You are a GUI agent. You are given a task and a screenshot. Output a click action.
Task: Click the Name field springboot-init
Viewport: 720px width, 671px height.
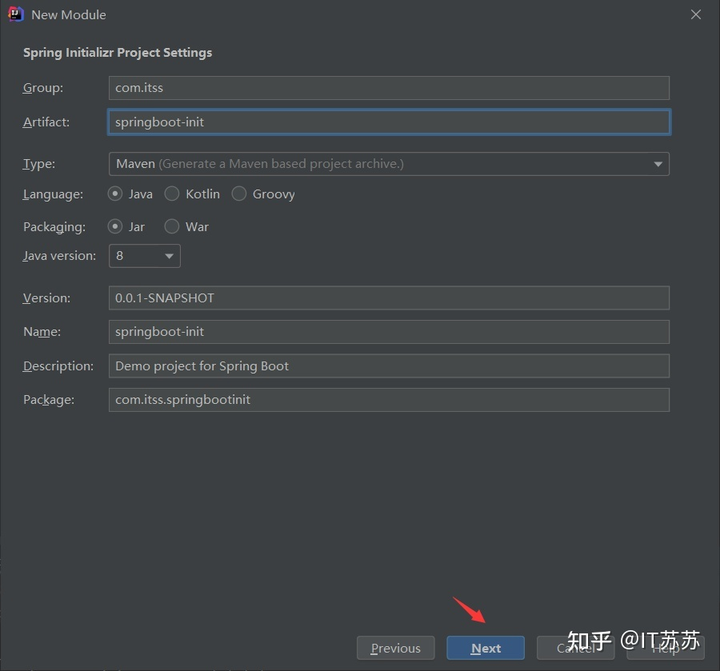[x=389, y=332]
